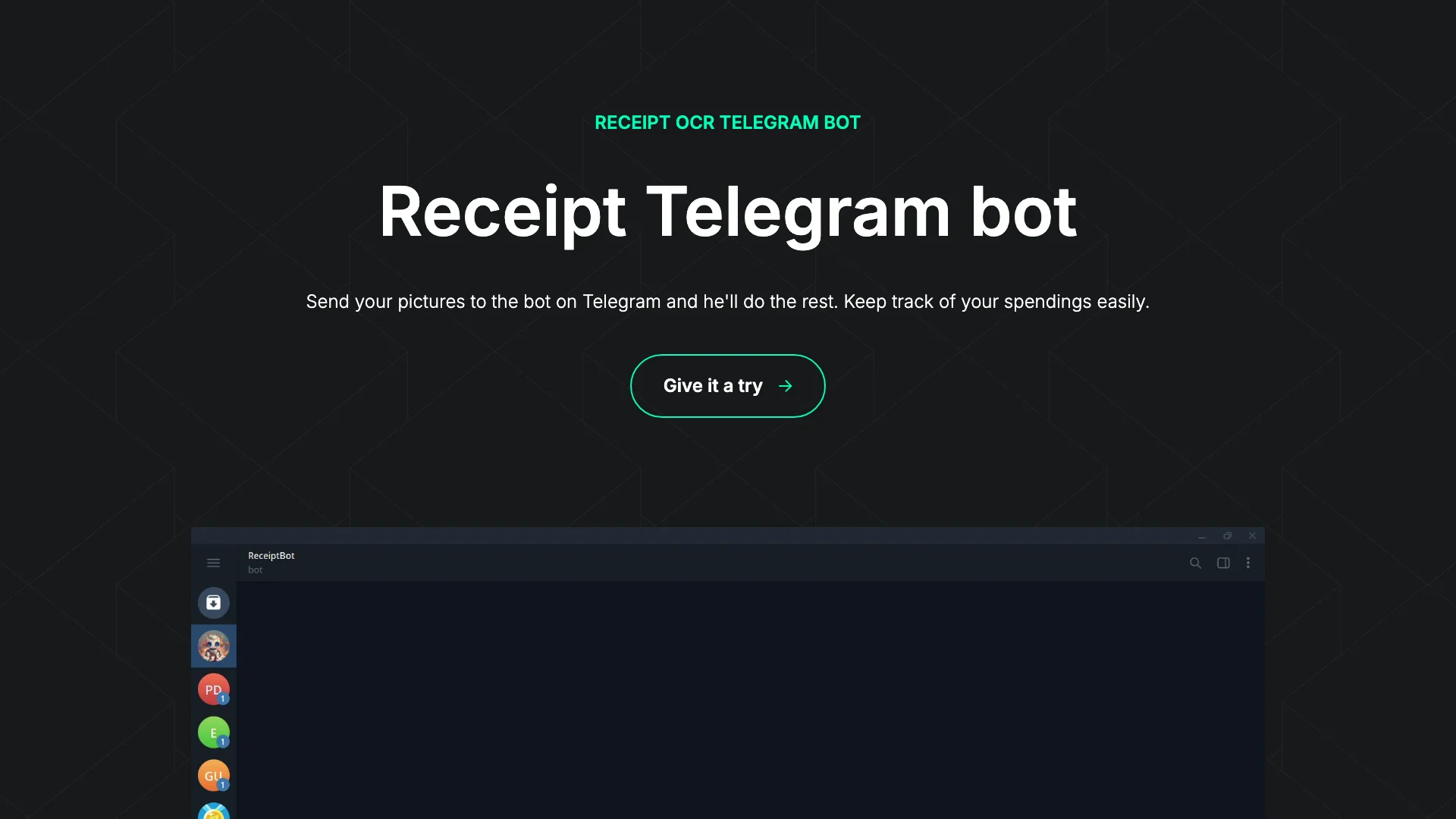
Task: Click the 'Give it a try' button
Action: (728, 386)
